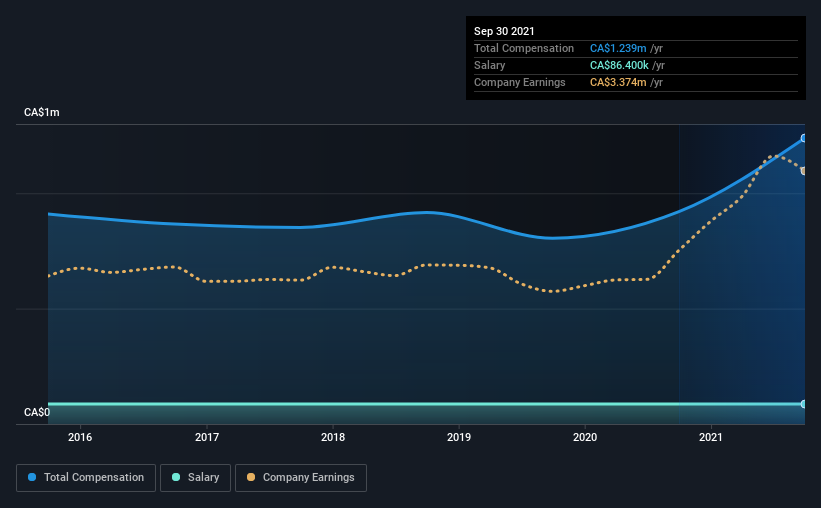Select the Company Earnings end data point
The image size is (821, 508).
pyautogui.click(x=803, y=171)
